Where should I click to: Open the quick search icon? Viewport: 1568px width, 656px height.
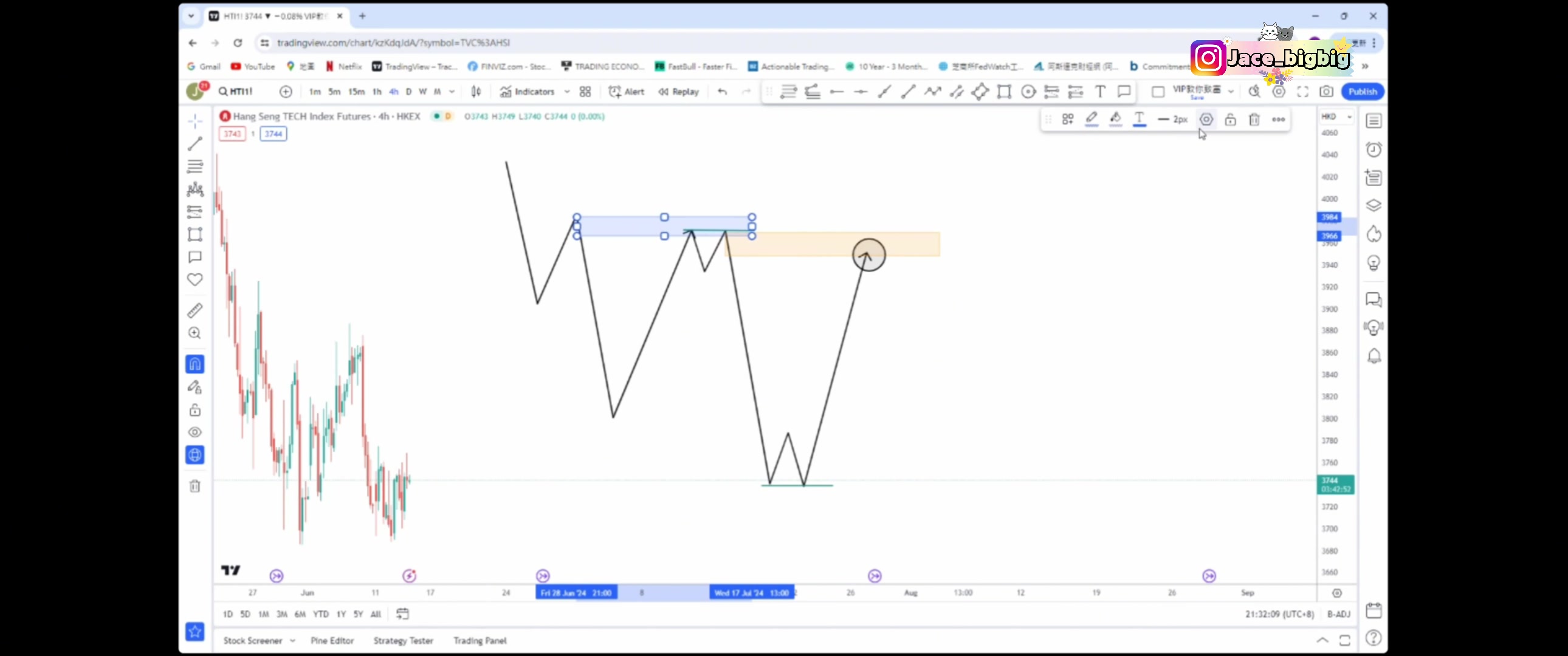click(x=1254, y=91)
